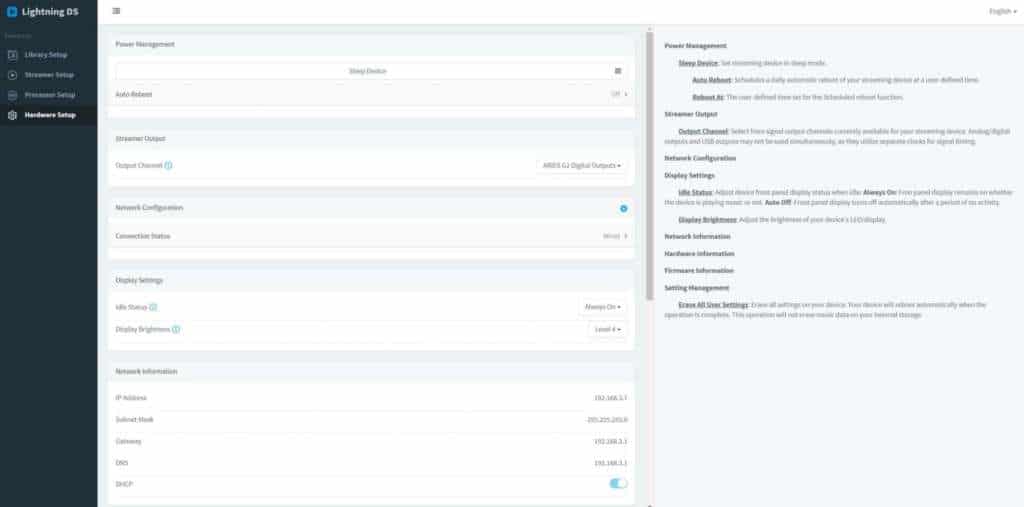Click the DHCP label

(123, 484)
